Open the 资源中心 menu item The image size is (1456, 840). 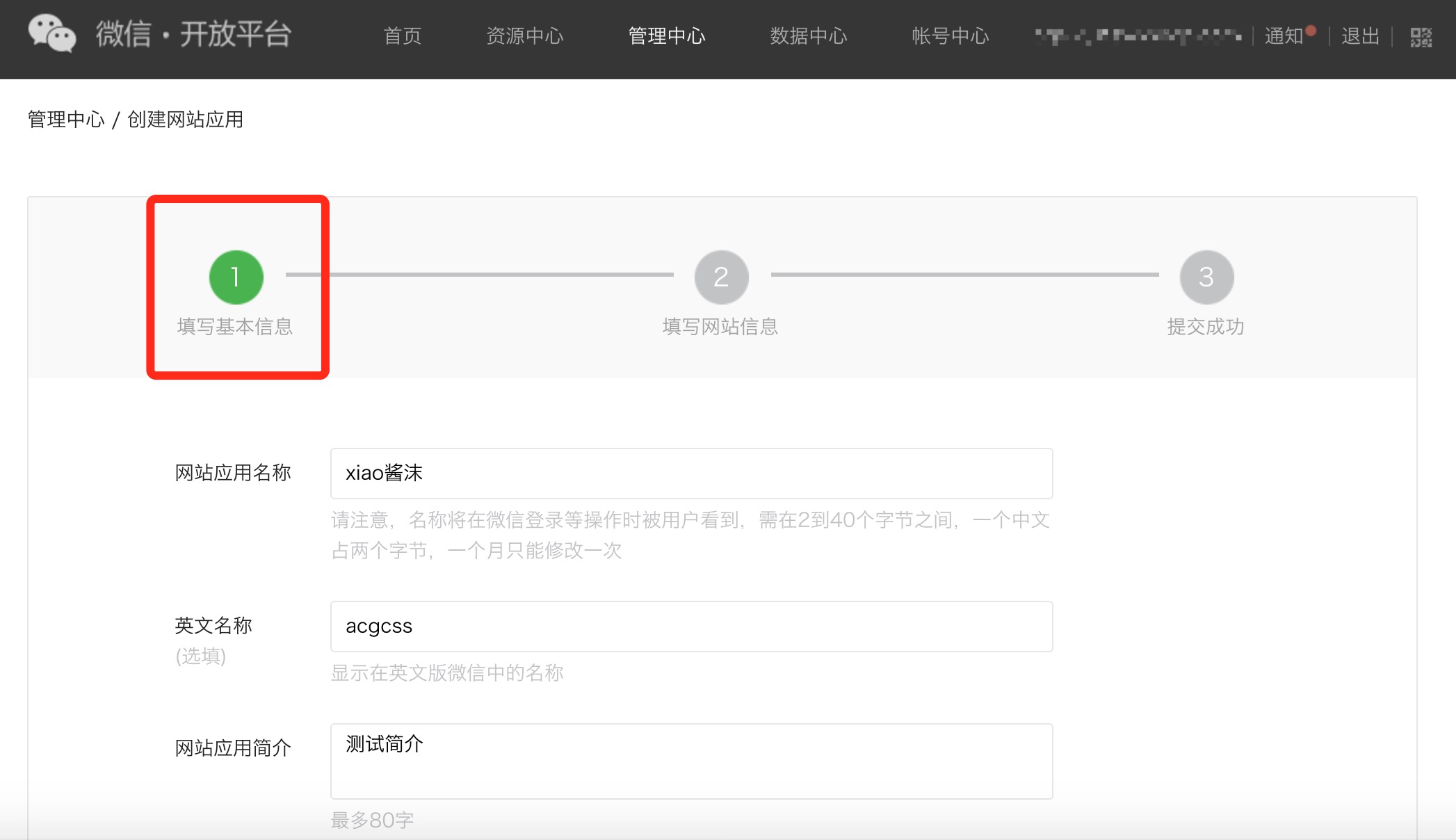tap(526, 36)
